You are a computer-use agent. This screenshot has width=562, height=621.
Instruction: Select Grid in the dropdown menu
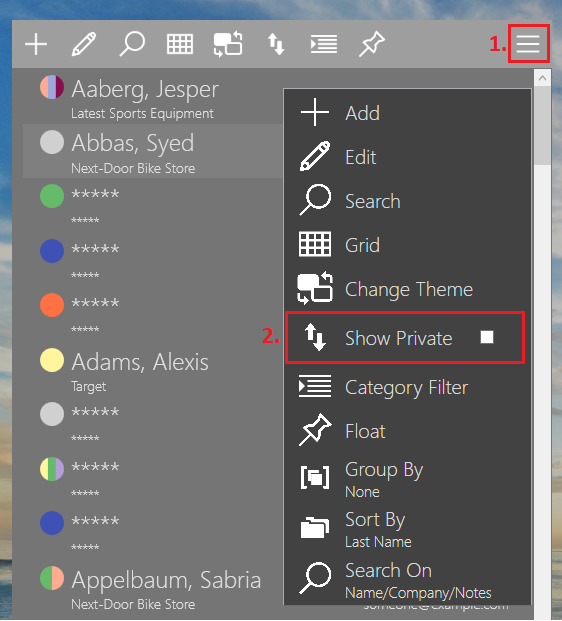pos(408,245)
